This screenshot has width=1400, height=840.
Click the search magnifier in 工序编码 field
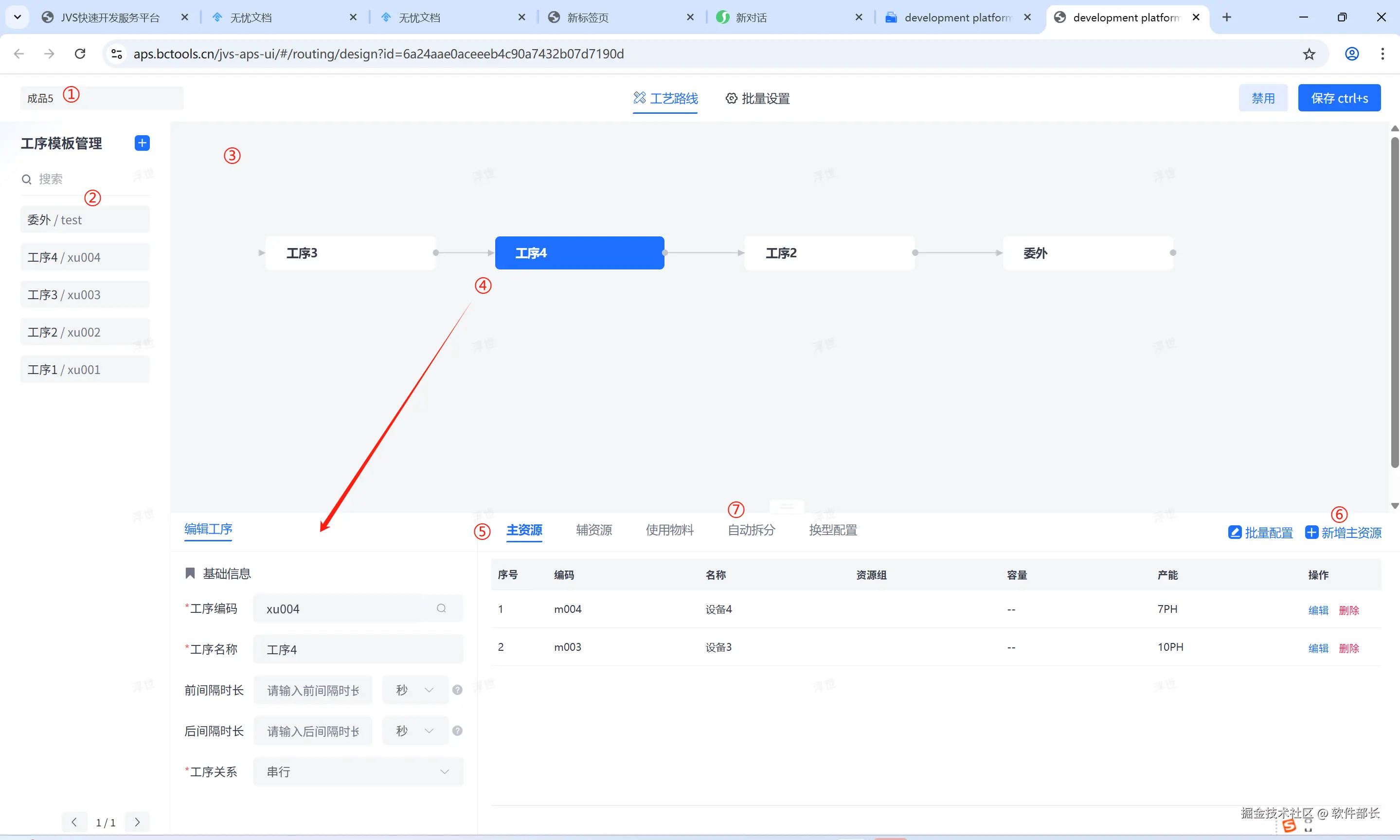click(441, 608)
